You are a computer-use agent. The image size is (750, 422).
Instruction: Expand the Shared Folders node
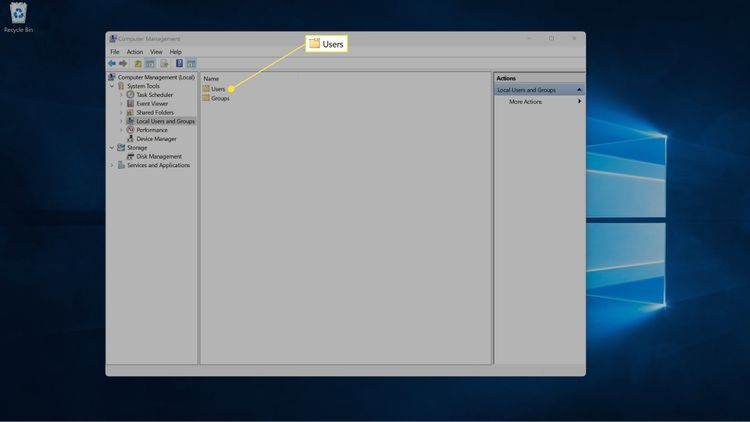(x=121, y=113)
